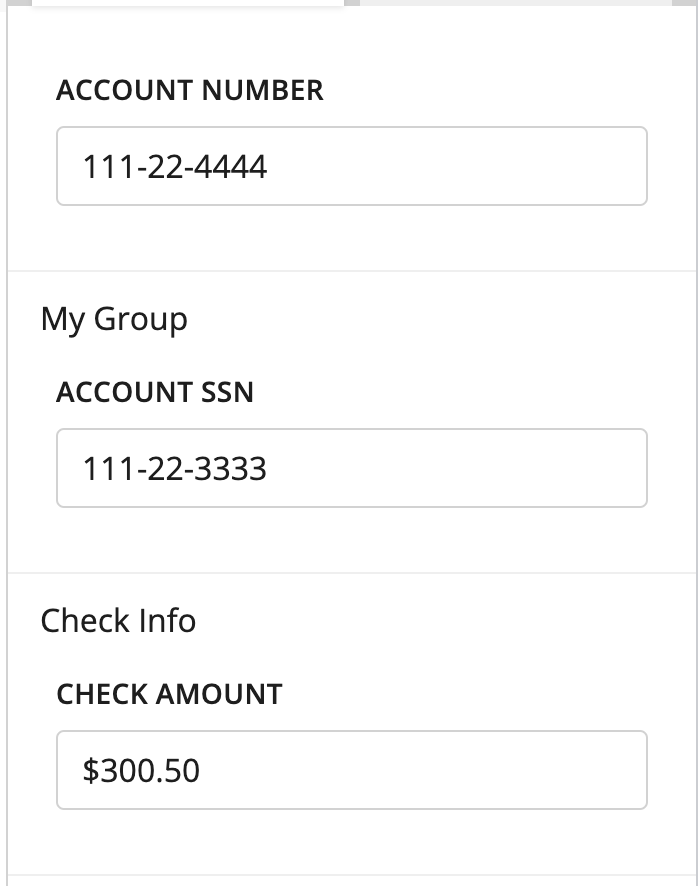The height and width of the screenshot is (886, 698).
Task: Select the My Group section heading
Action: pos(114,319)
